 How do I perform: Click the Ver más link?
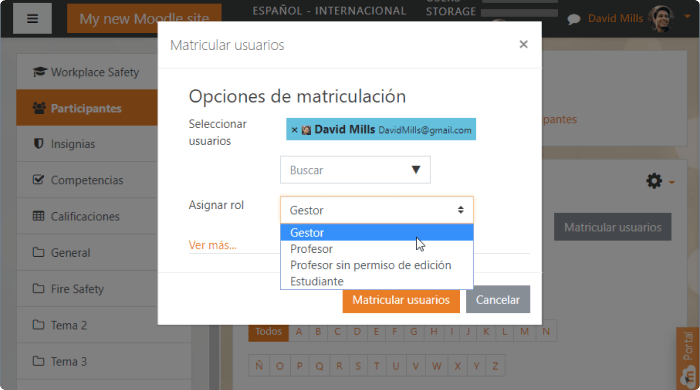(x=212, y=245)
